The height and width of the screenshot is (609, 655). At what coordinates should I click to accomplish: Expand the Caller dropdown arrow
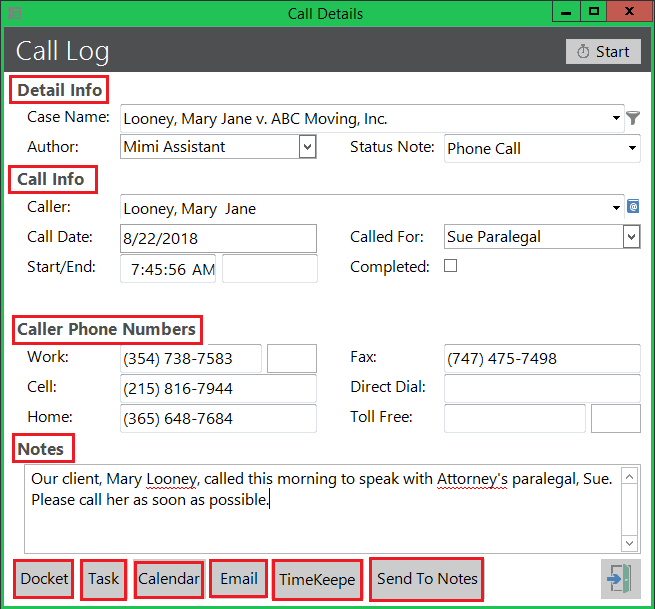tap(616, 208)
